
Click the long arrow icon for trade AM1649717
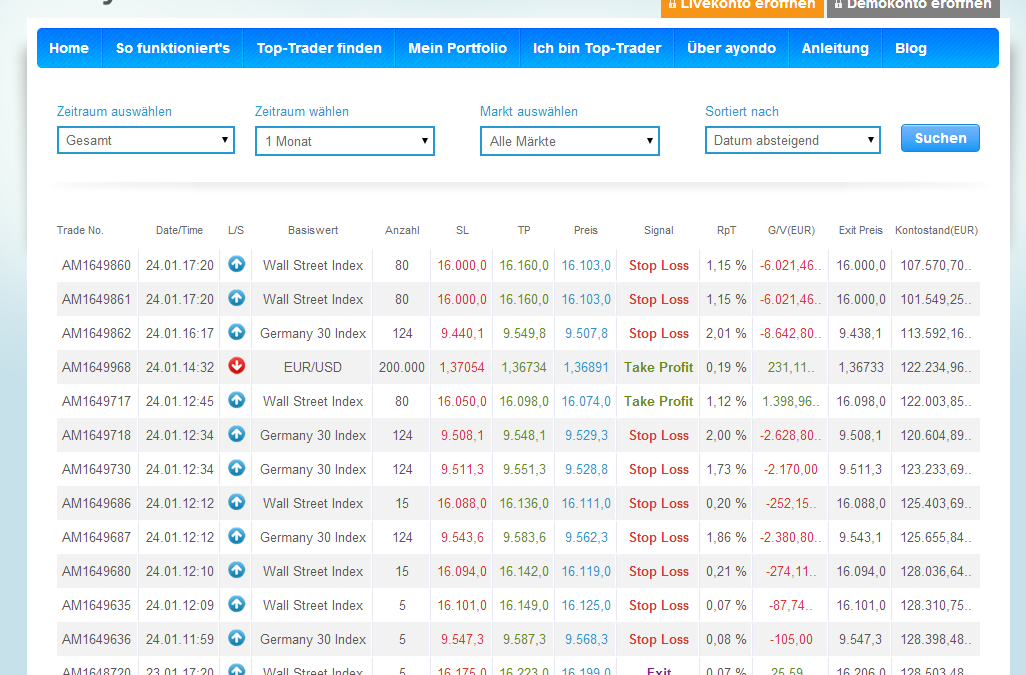[236, 400]
